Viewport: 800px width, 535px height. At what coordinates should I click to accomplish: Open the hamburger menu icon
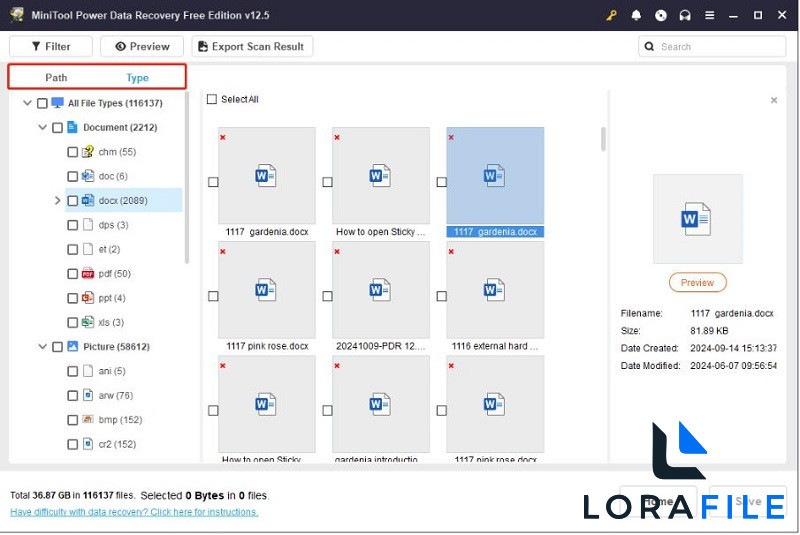709,15
